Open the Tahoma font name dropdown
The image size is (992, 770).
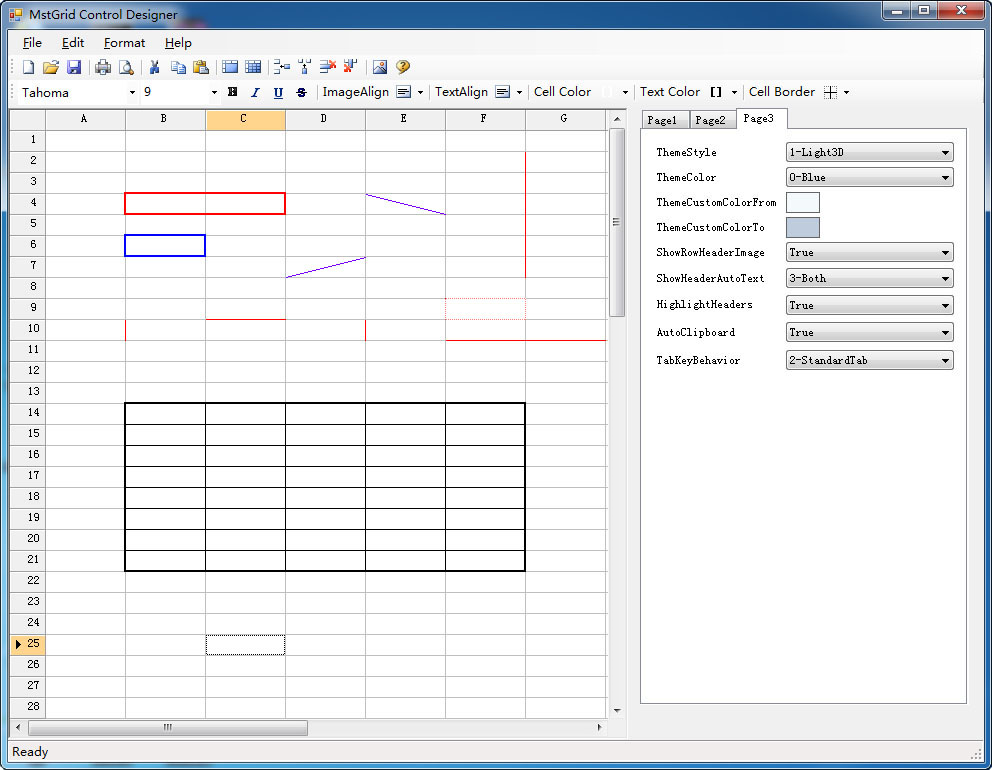(132, 92)
